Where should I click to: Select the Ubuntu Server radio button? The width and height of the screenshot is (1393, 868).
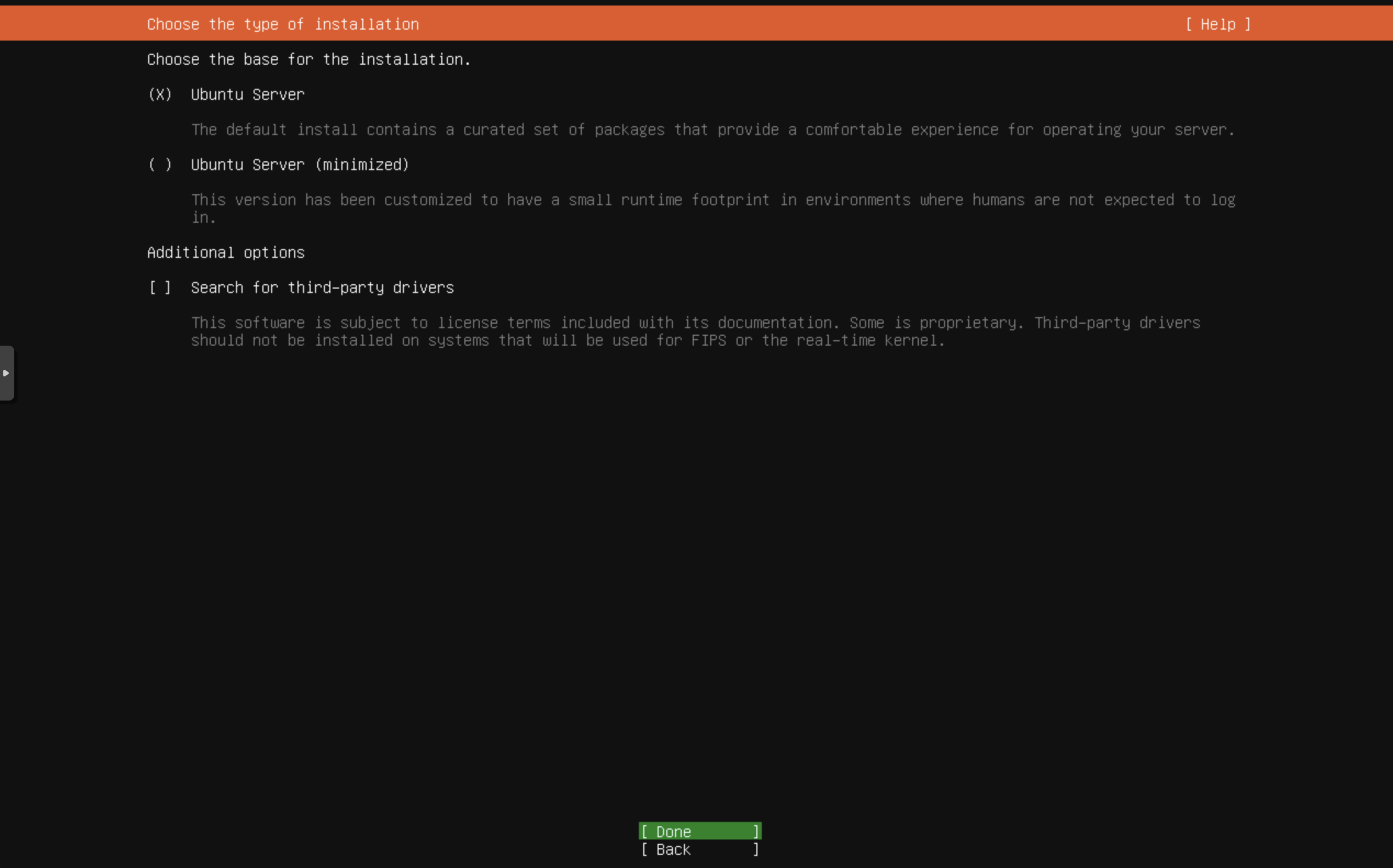coord(160,95)
